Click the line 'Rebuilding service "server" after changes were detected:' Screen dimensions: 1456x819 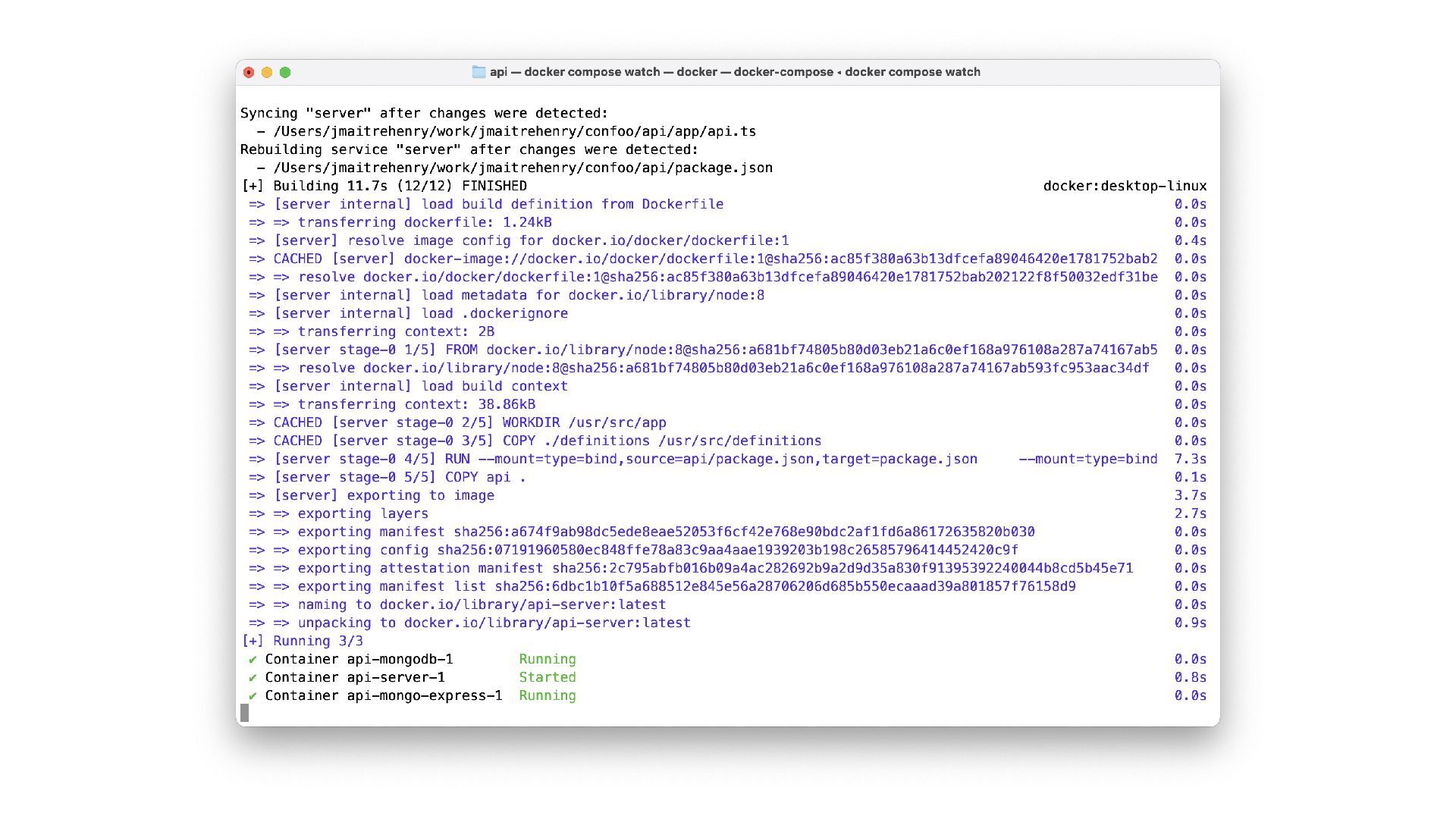(469, 149)
